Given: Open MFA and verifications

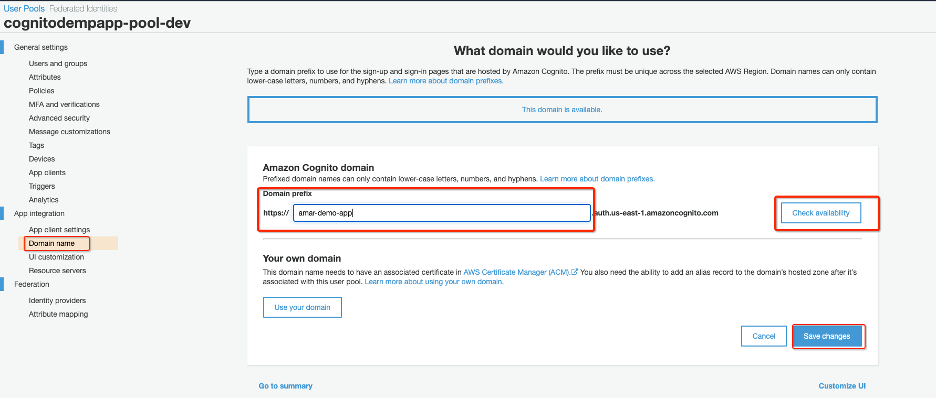Looking at the screenshot, I should click(x=64, y=104).
